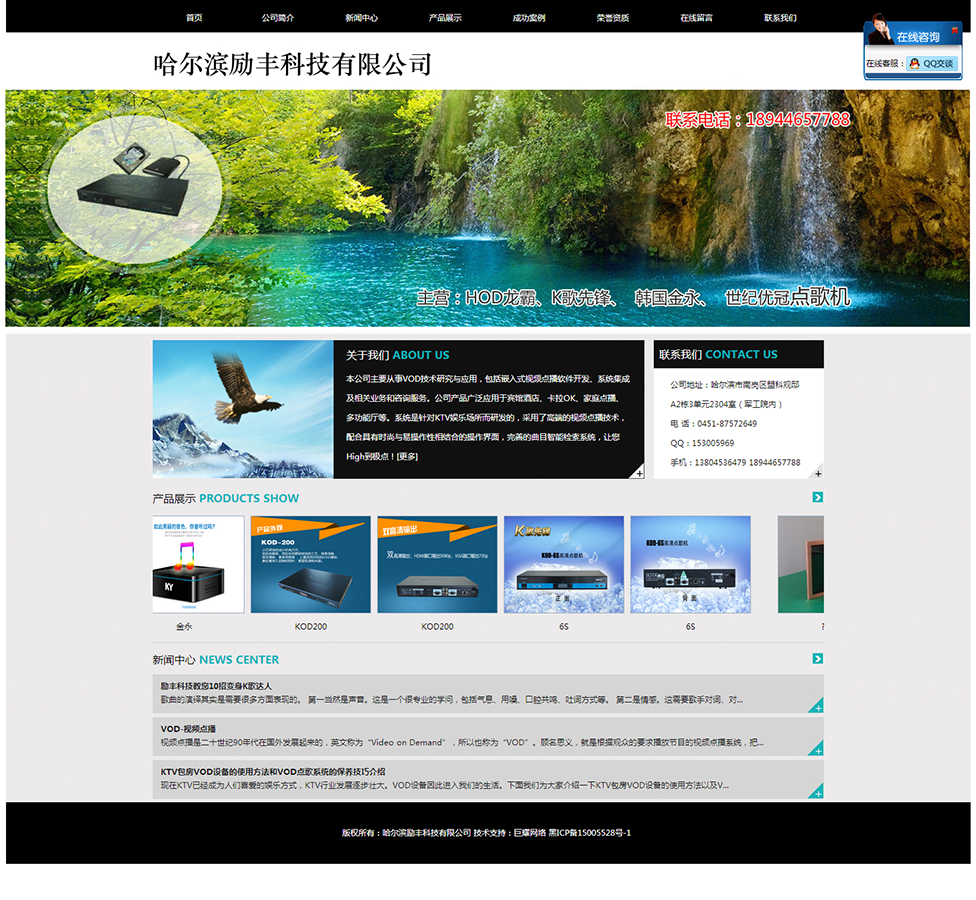Expand the Contact Us panel plus icon

pyautogui.click(x=817, y=473)
